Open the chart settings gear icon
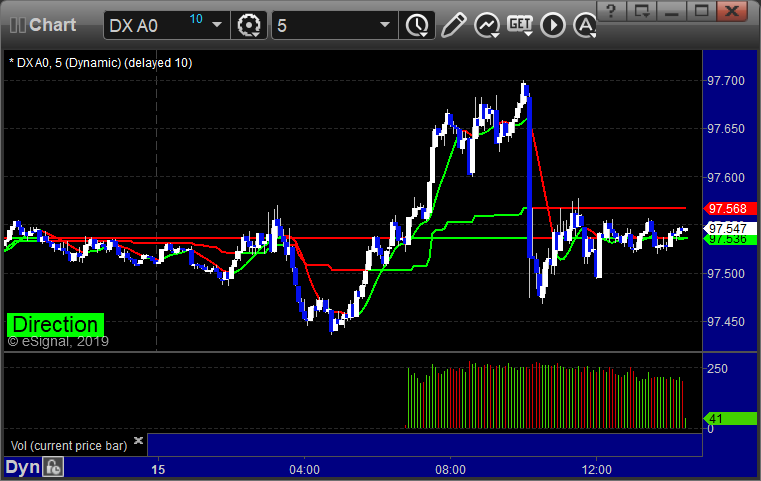 click(x=249, y=25)
